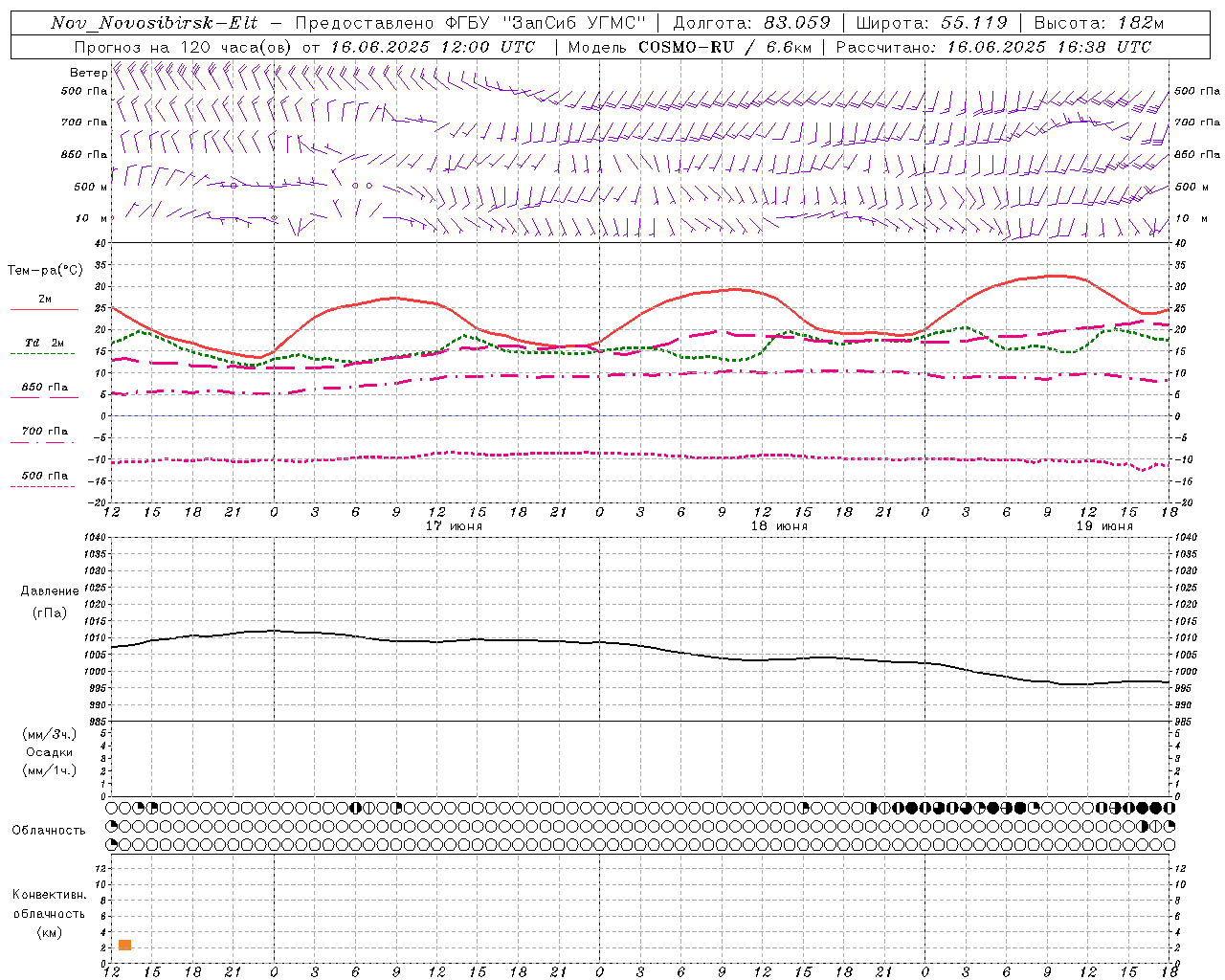The image size is (1225, 980).
Task: Click the dash-dot line under the "700 гПа" temperature legend
Action: click(43, 442)
